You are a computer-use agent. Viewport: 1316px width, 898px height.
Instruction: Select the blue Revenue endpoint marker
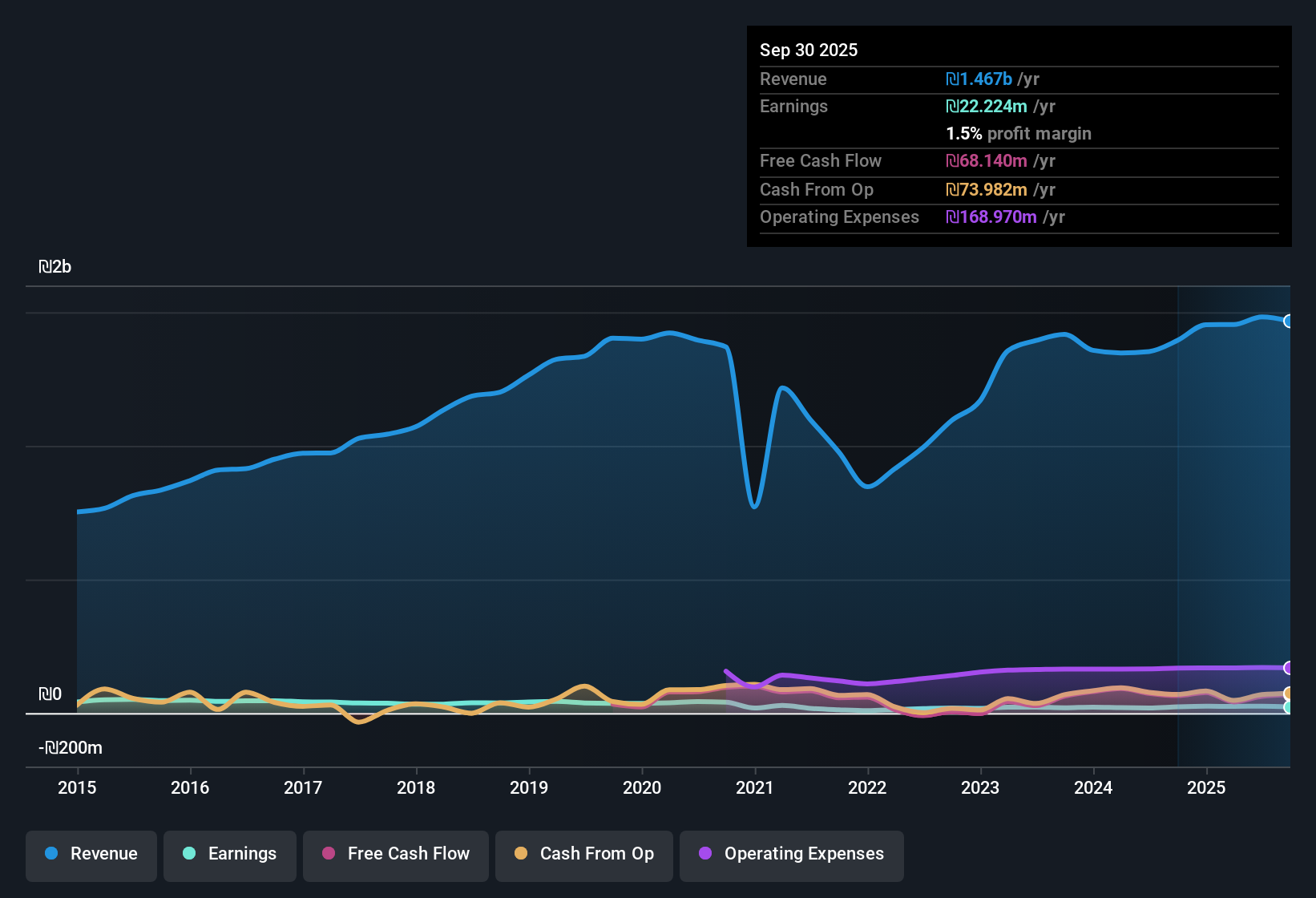click(1289, 321)
